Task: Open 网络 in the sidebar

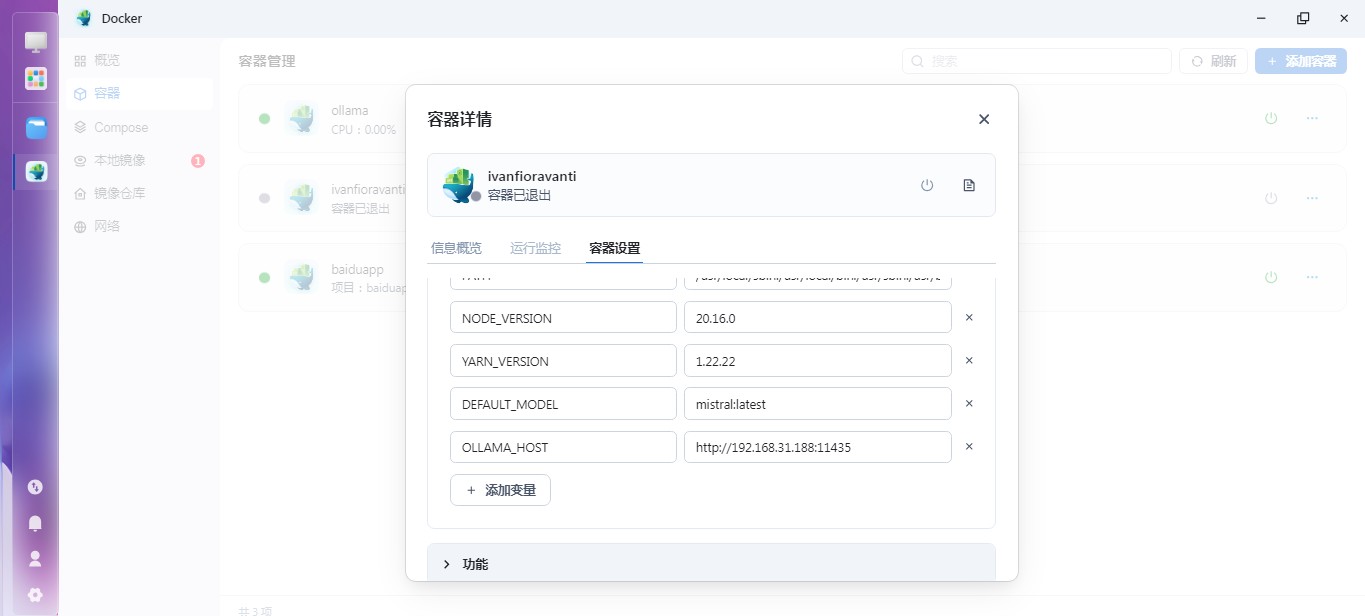Action: (140, 226)
